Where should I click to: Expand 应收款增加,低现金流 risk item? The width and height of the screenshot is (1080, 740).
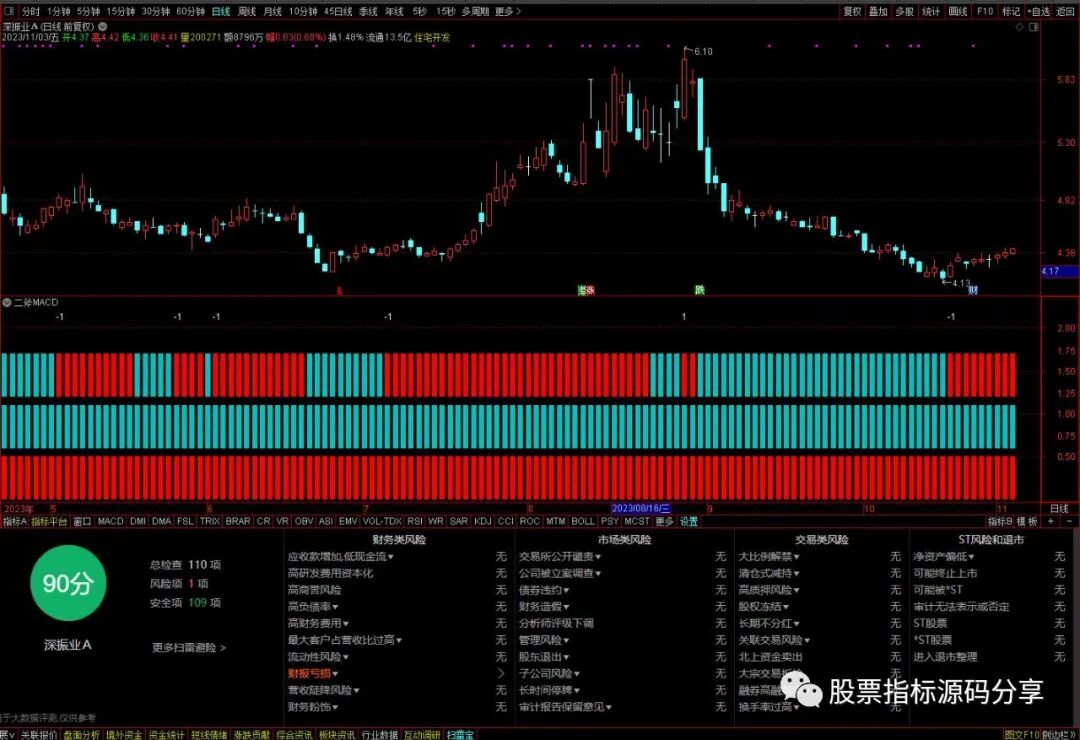click(x=340, y=556)
